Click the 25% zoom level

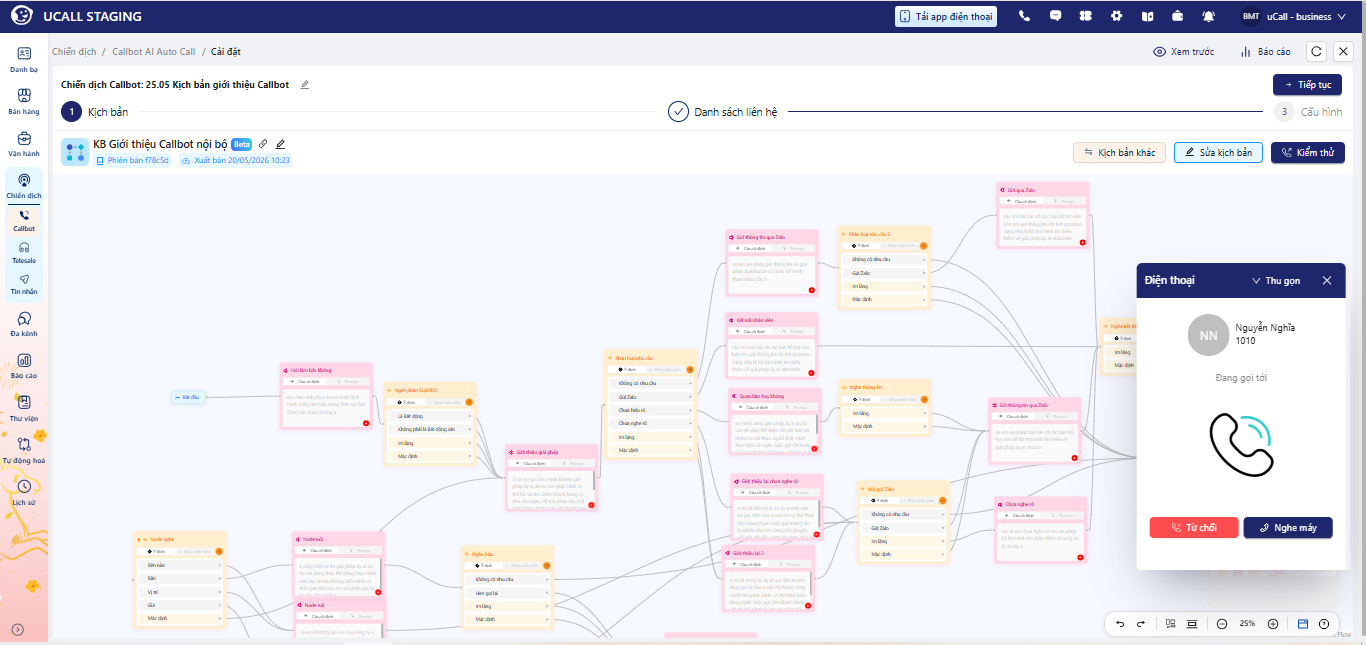tap(1247, 623)
